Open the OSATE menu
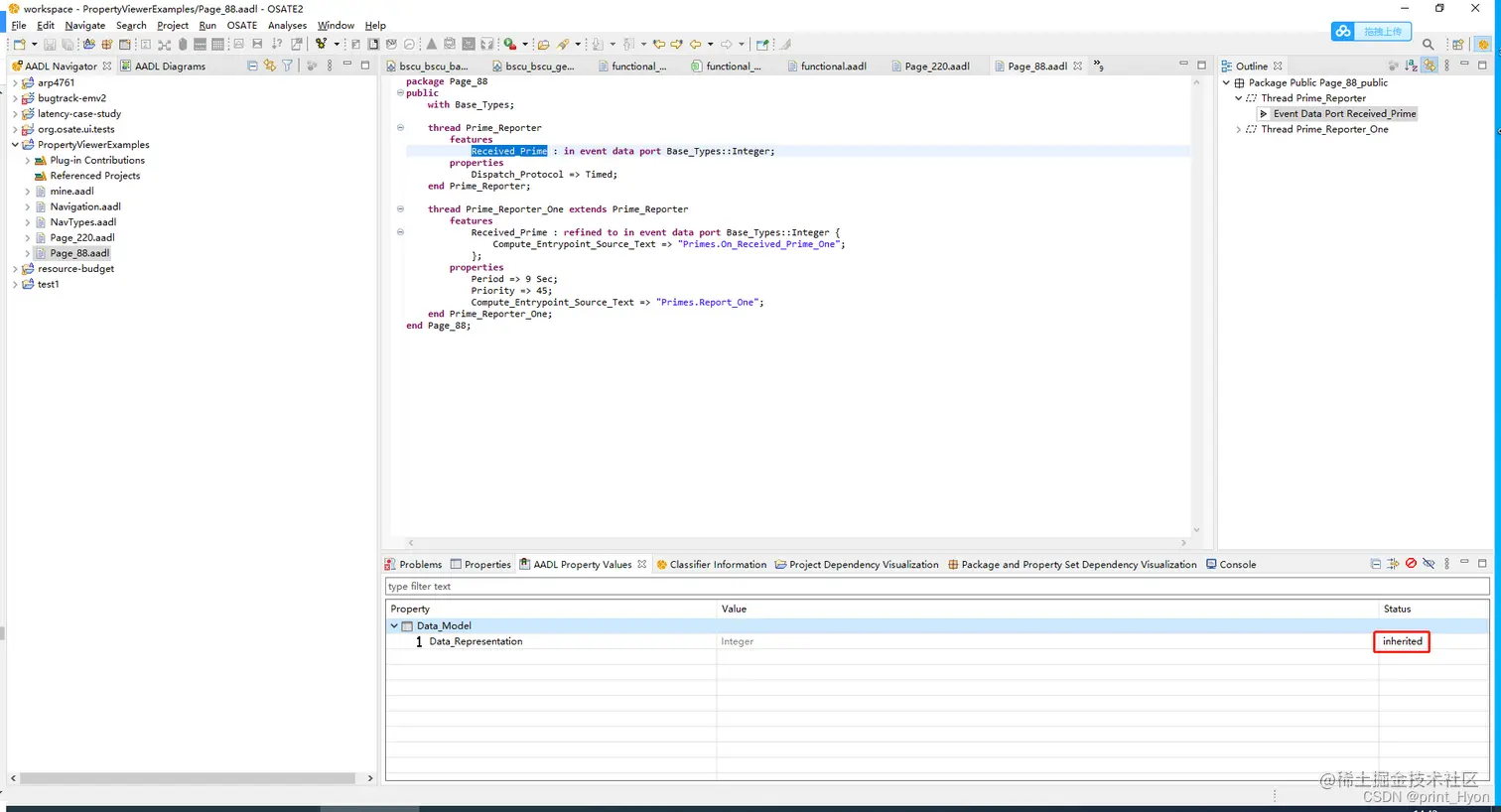 [241, 26]
